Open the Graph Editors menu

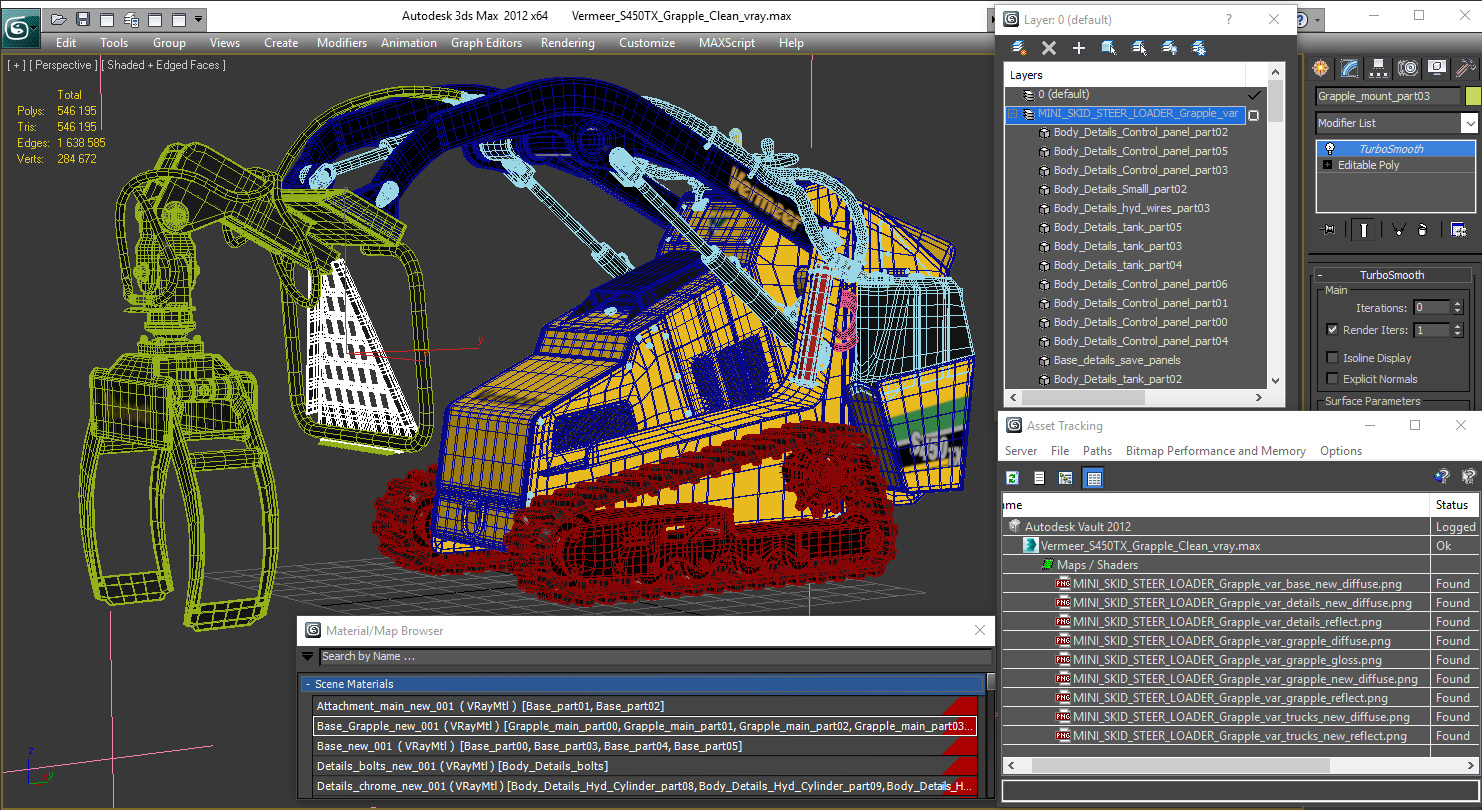pyautogui.click(x=486, y=43)
